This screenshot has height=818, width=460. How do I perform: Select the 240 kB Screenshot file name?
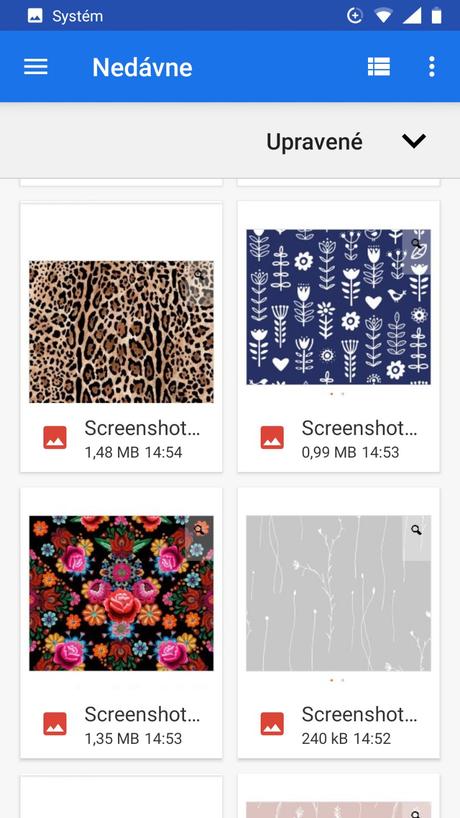[359, 715]
